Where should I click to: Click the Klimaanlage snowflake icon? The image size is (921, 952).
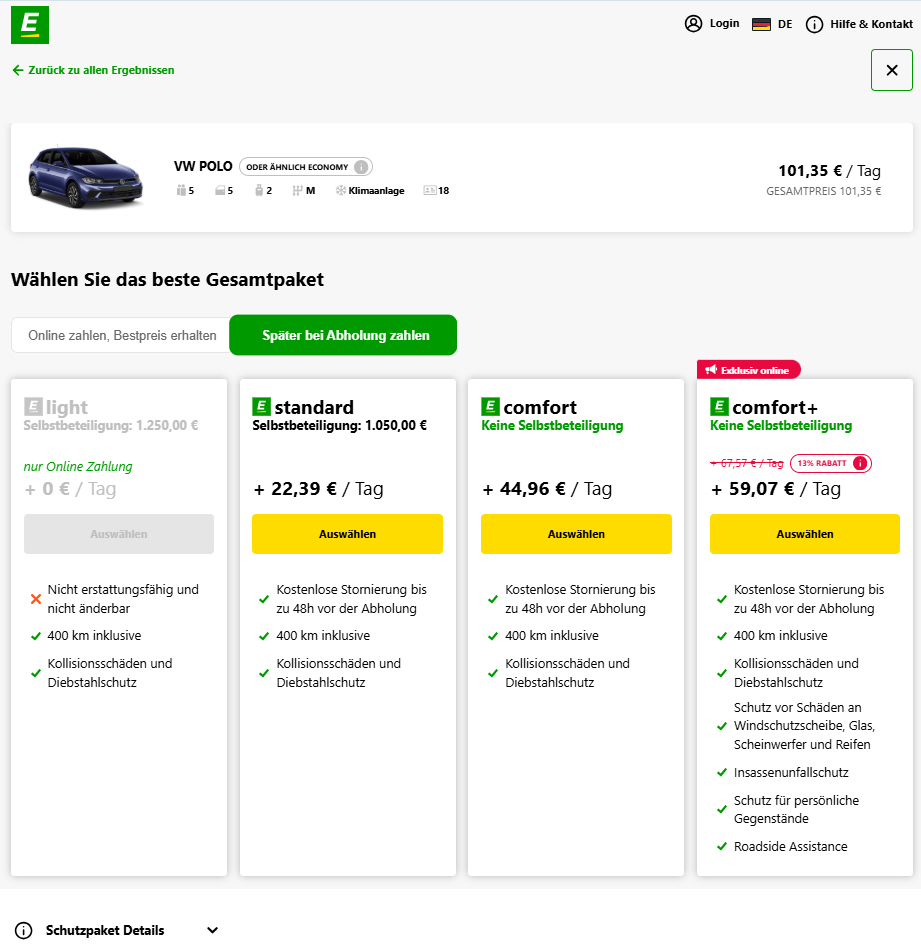pyautogui.click(x=341, y=191)
